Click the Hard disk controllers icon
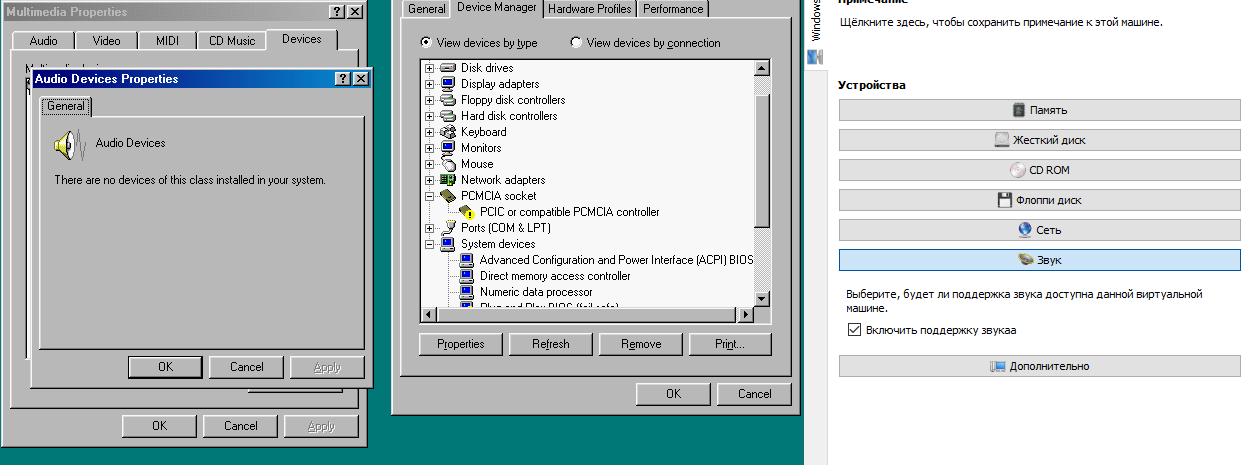Viewport: 1252px width, 465px height. [448, 116]
